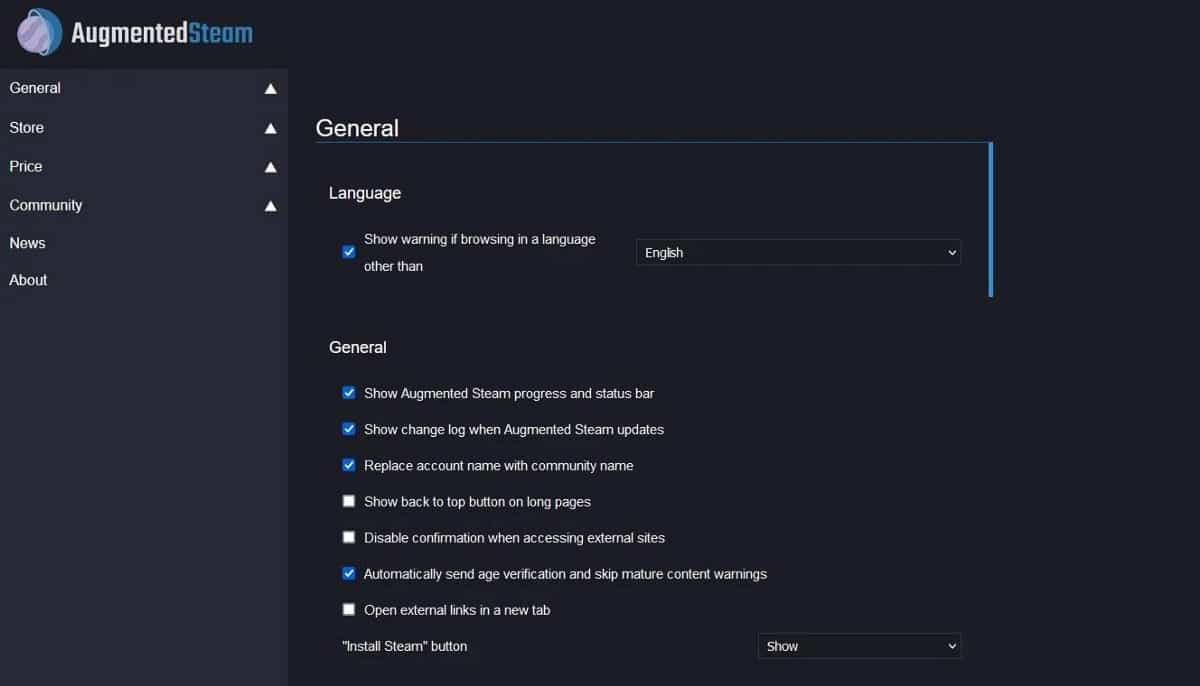Open the About page from the sidebar
Image resolution: width=1200 pixels, height=686 pixels.
point(27,280)
